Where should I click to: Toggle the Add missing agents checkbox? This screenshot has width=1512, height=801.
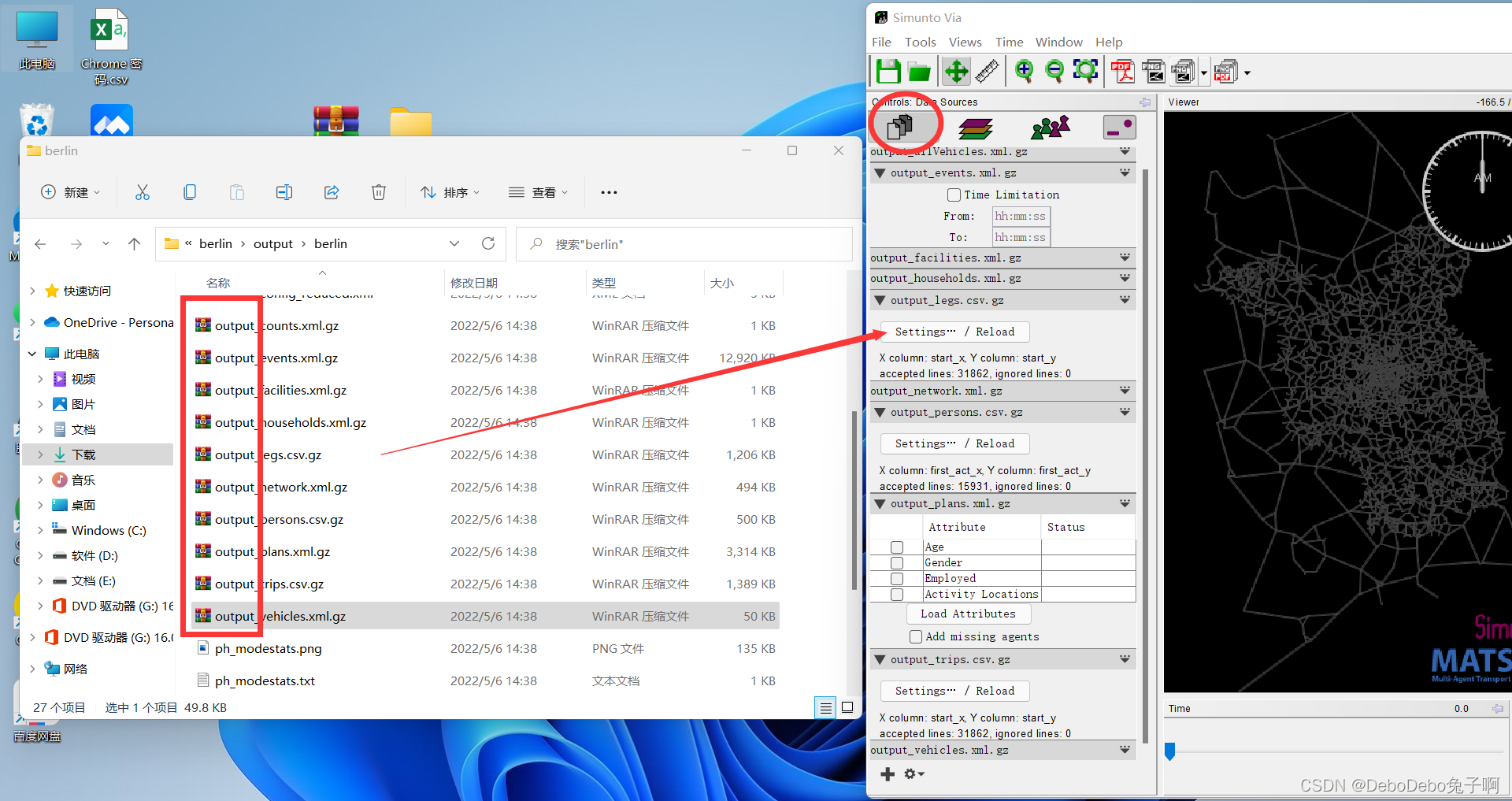(x=915, y=636)
